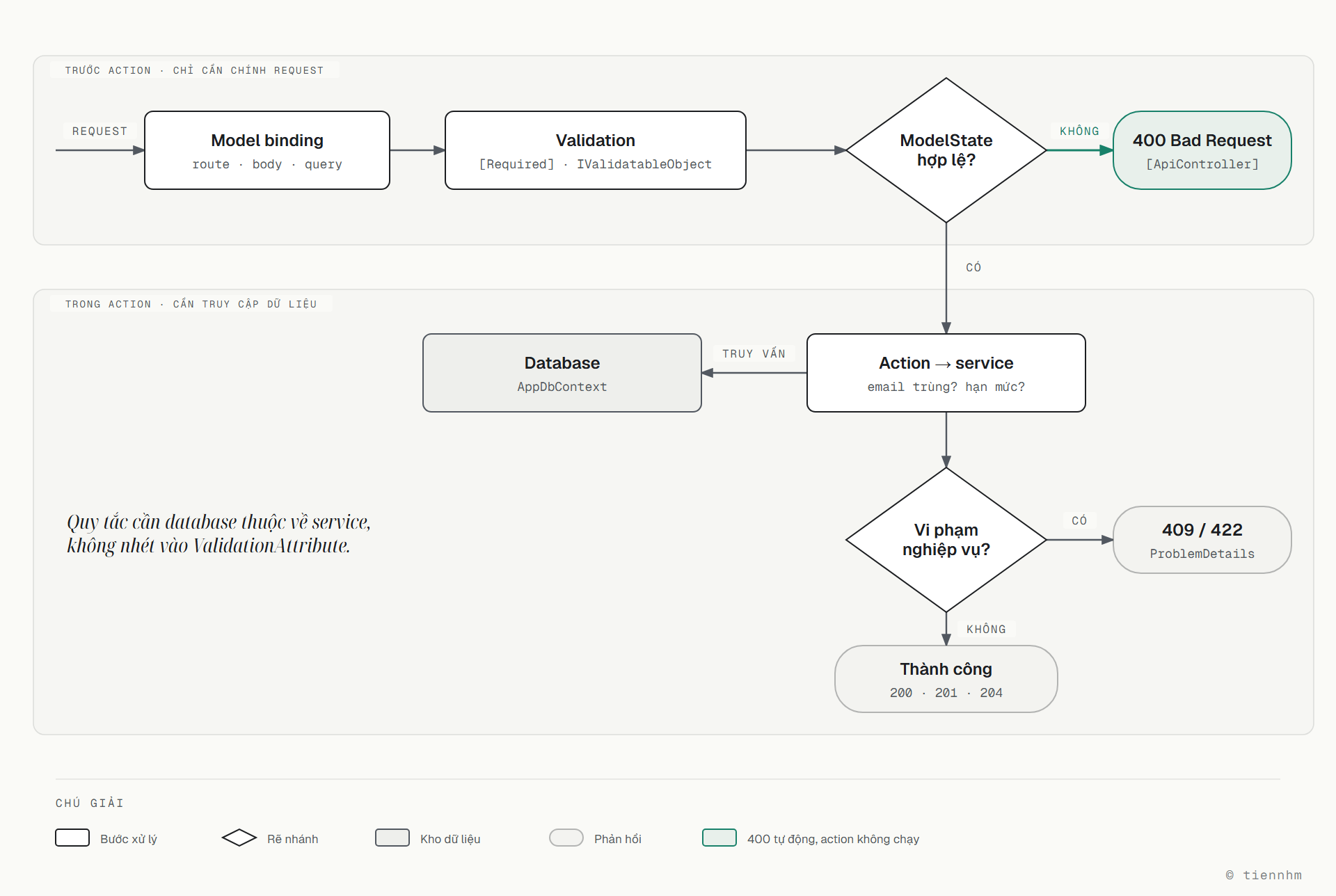Click the 'Rẽ nhánh' legend label

pos(293,839)
